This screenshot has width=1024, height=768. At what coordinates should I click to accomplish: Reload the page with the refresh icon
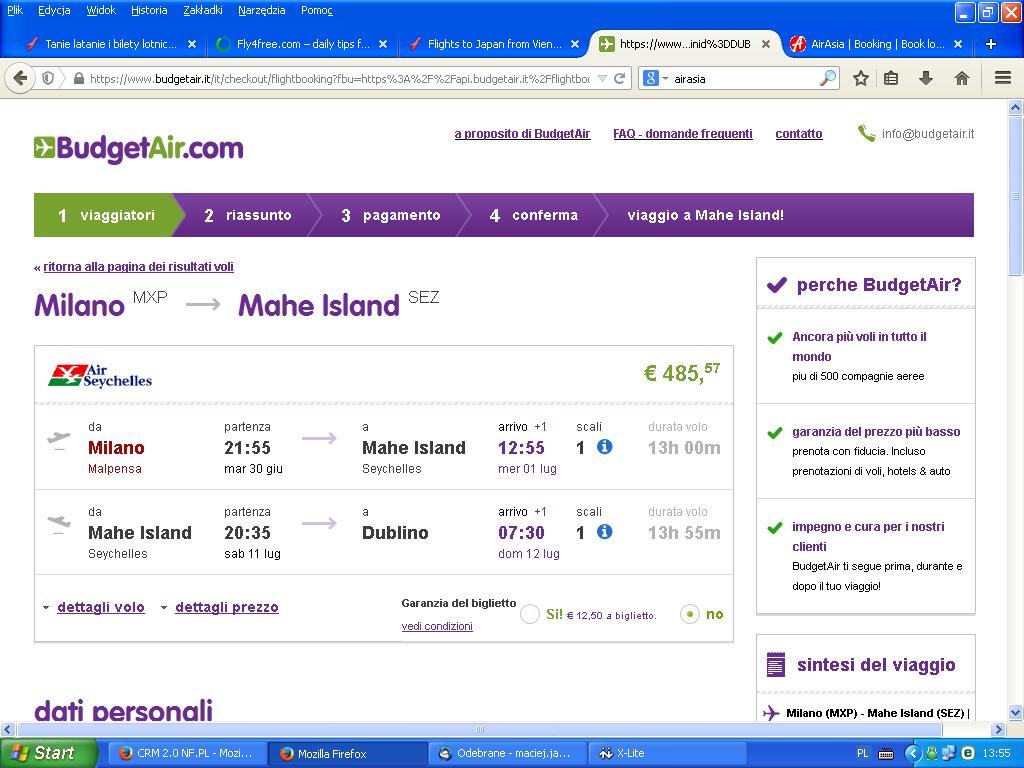(x=620, y=78)
